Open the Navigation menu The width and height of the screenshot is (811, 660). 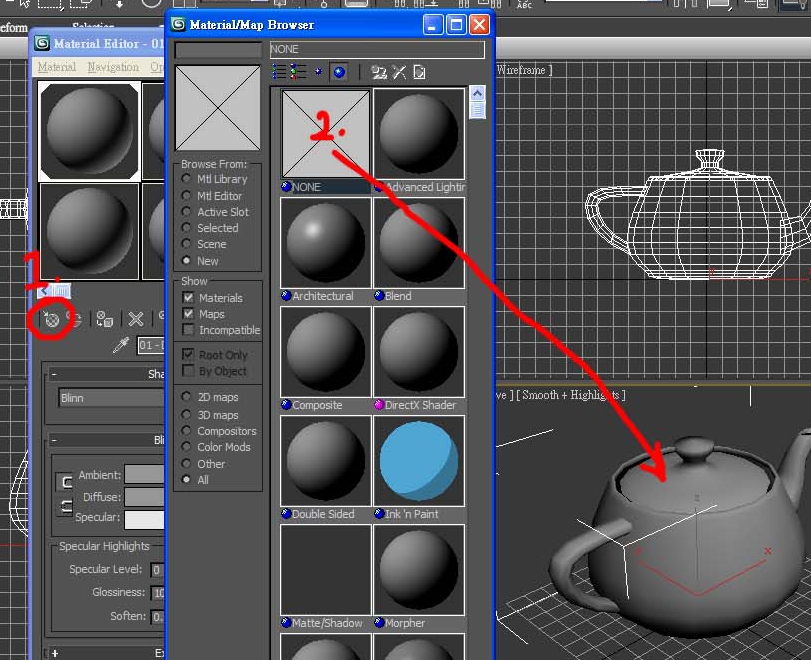(113, 67)
